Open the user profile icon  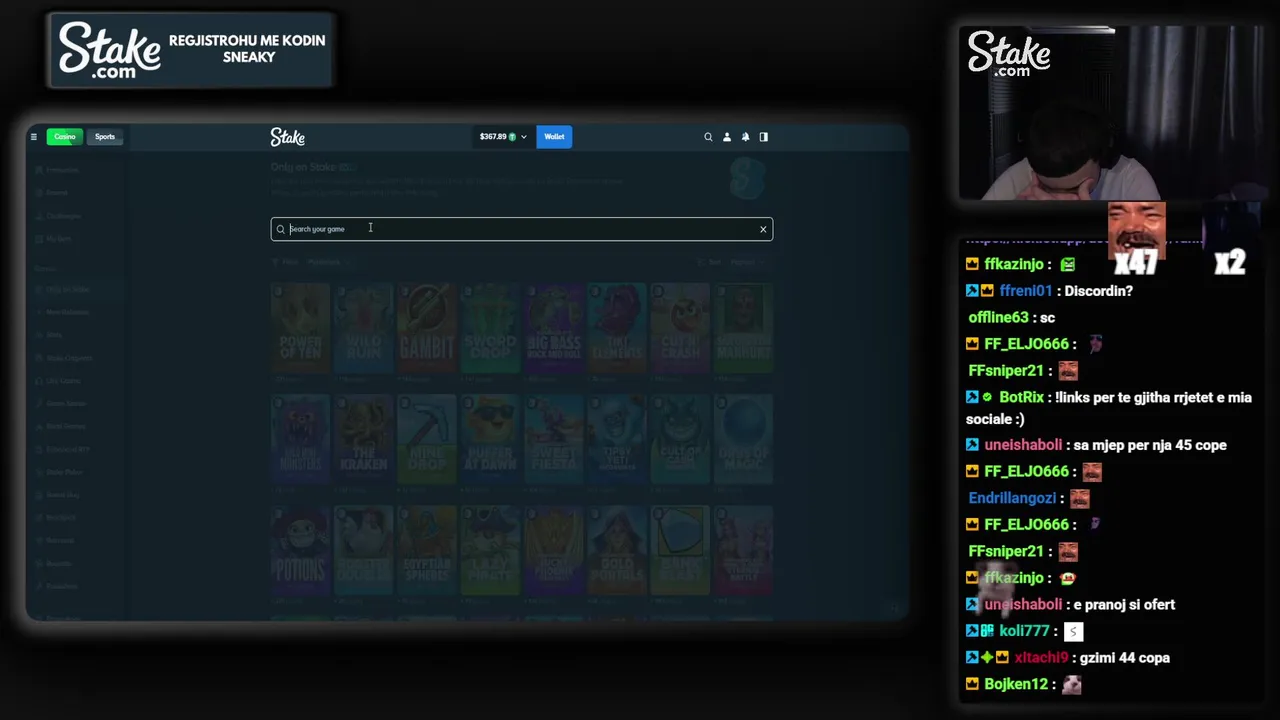point(727,137)
